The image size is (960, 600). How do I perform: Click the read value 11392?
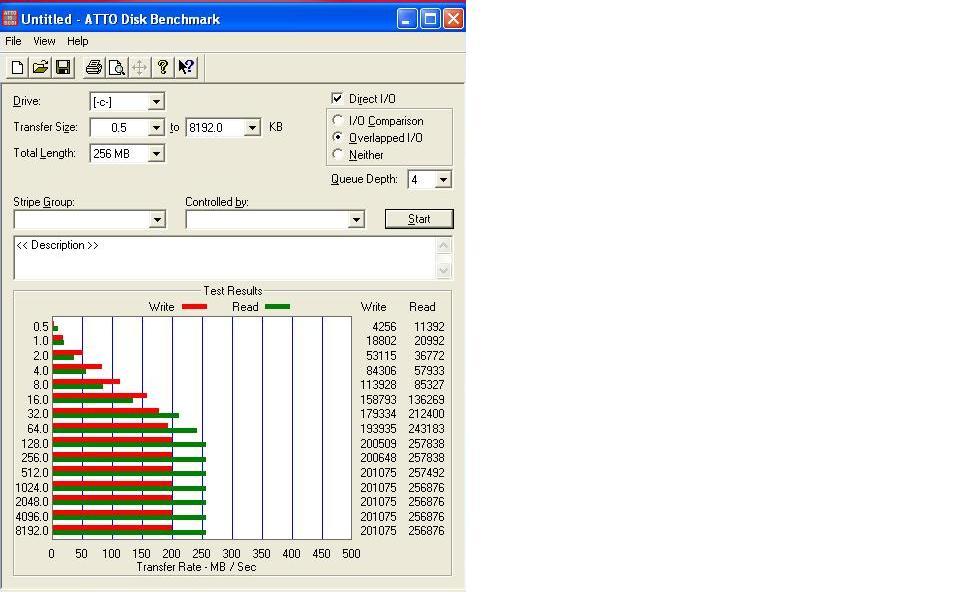[429, 326]
